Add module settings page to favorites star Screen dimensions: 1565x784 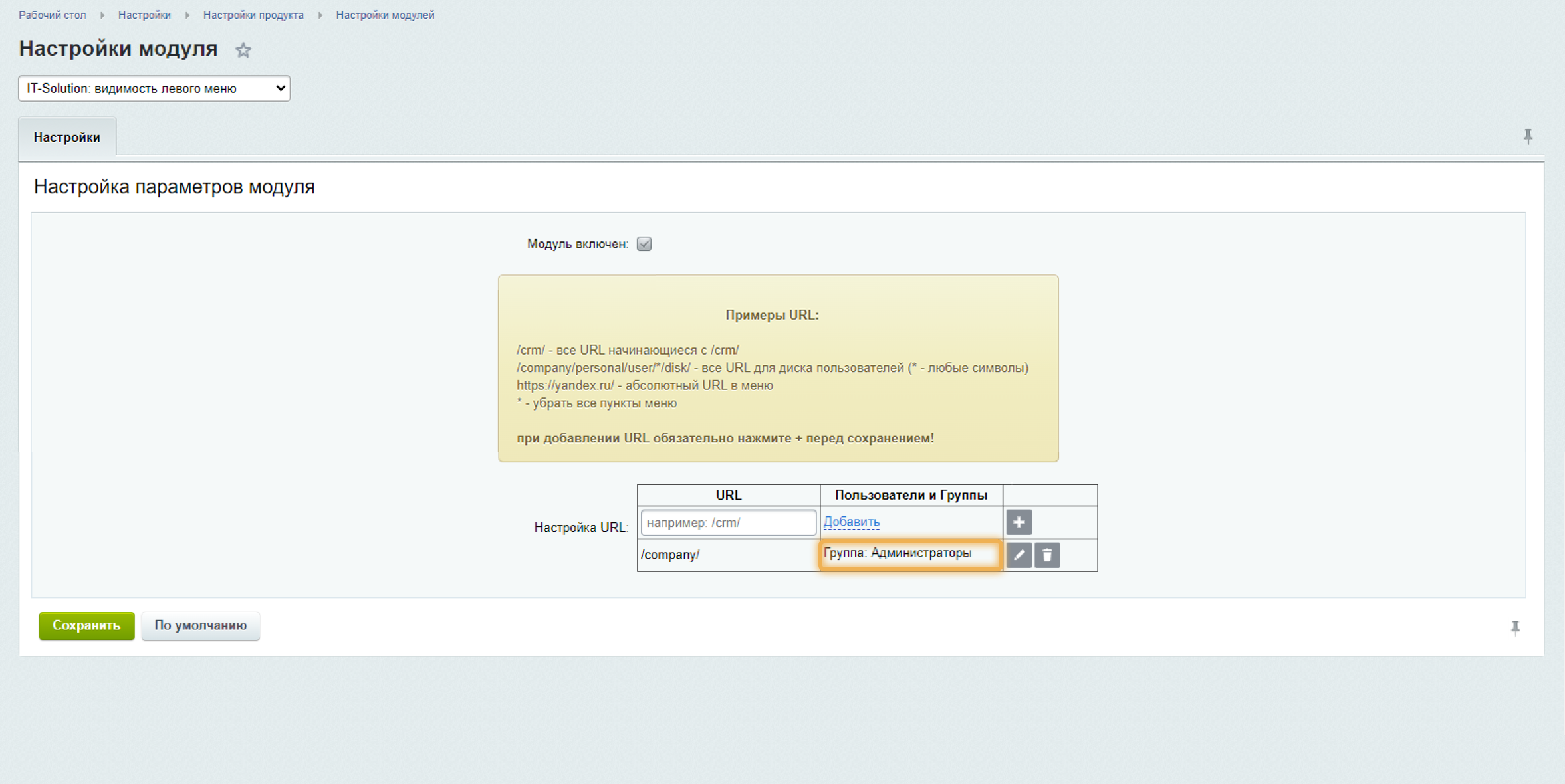pos(243,50)
